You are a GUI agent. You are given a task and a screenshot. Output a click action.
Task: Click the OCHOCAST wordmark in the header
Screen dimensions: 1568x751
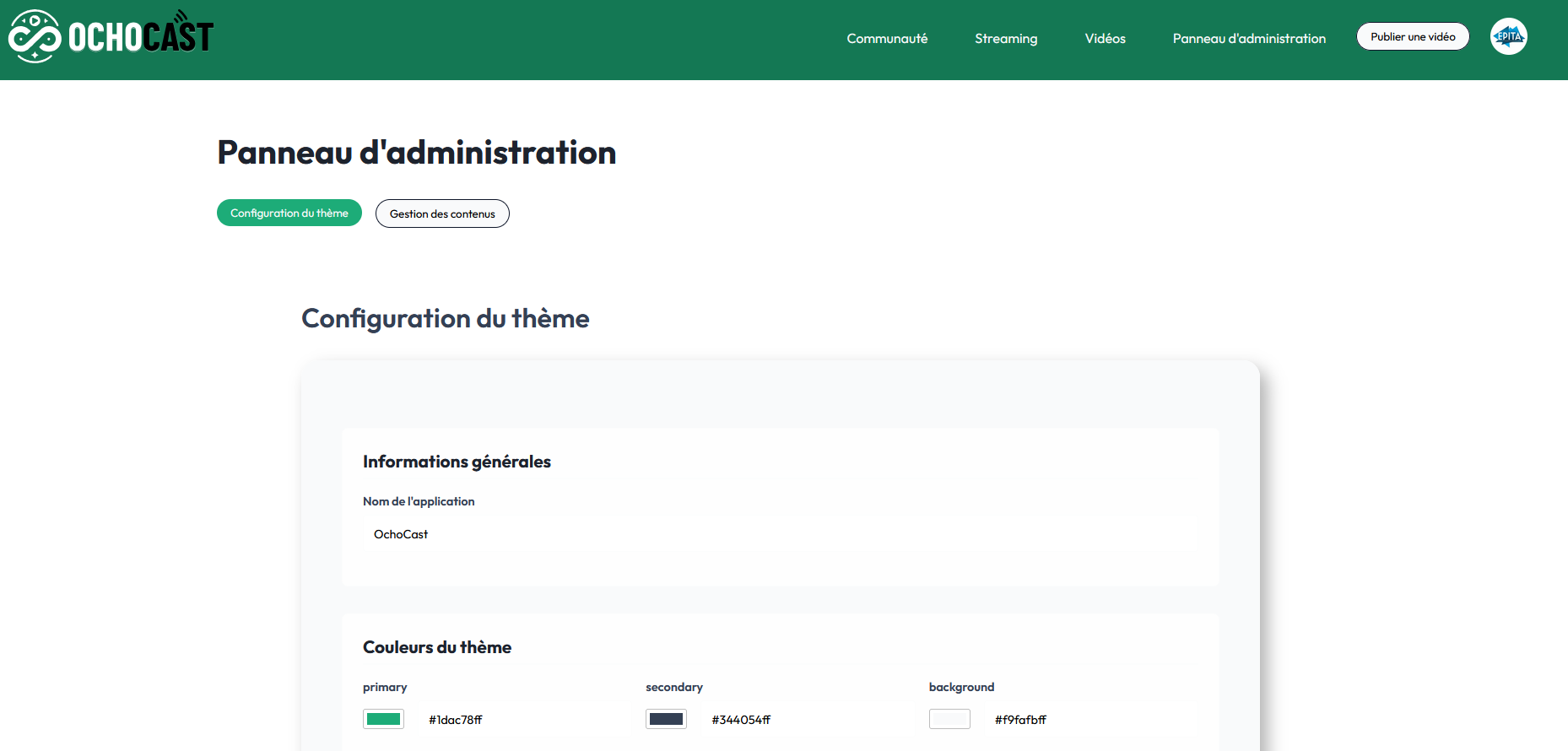point(140,37)
